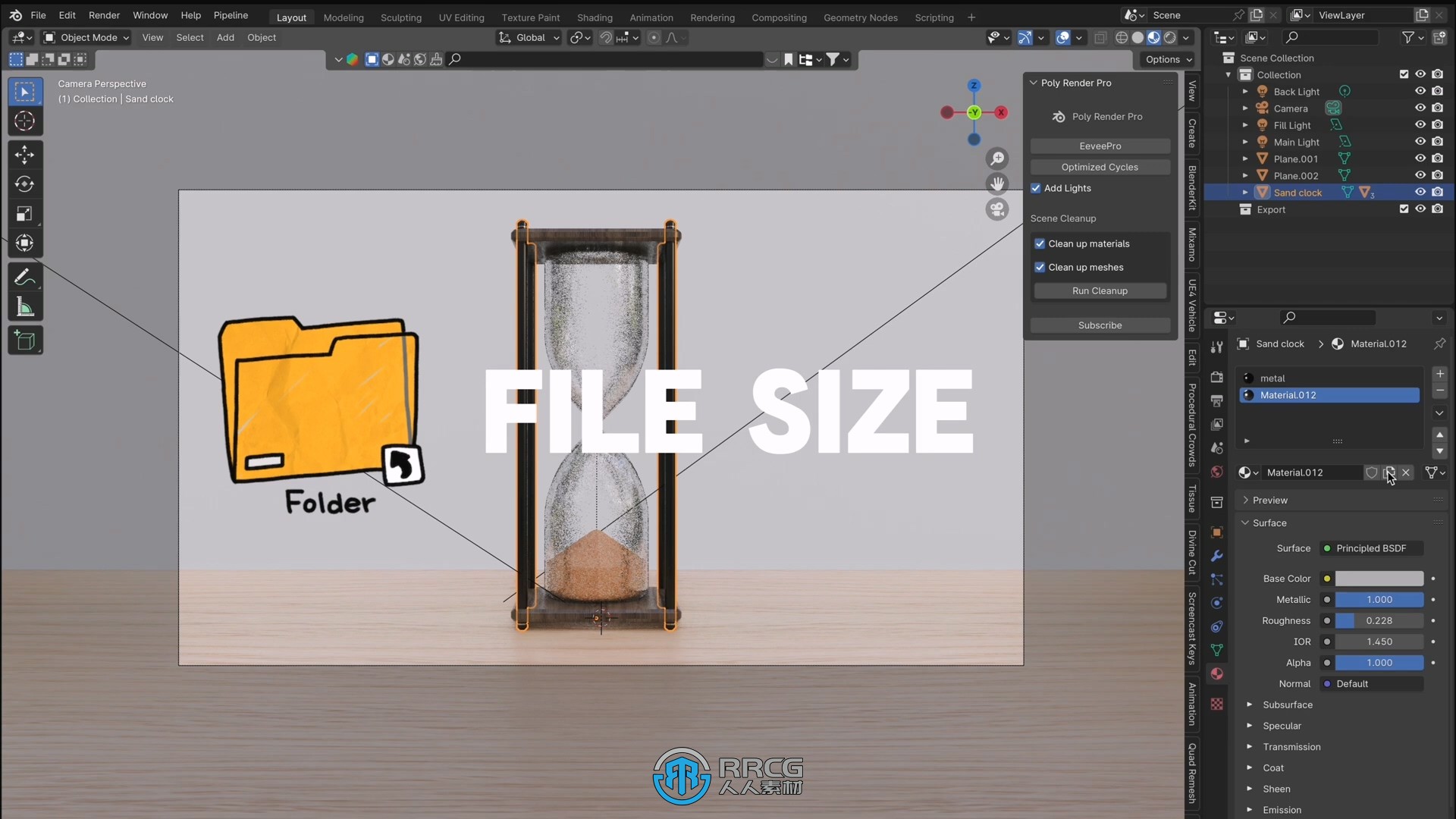Toggle Clean up materials checkbox

(1040, 243)
